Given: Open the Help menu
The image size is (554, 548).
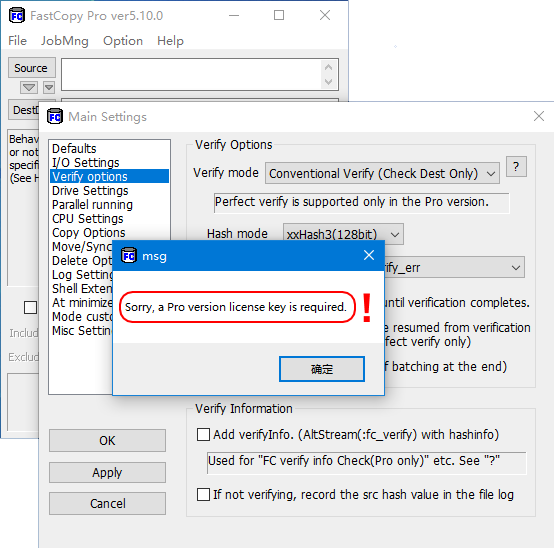Looking at the screenshot, I should point(170,41).
